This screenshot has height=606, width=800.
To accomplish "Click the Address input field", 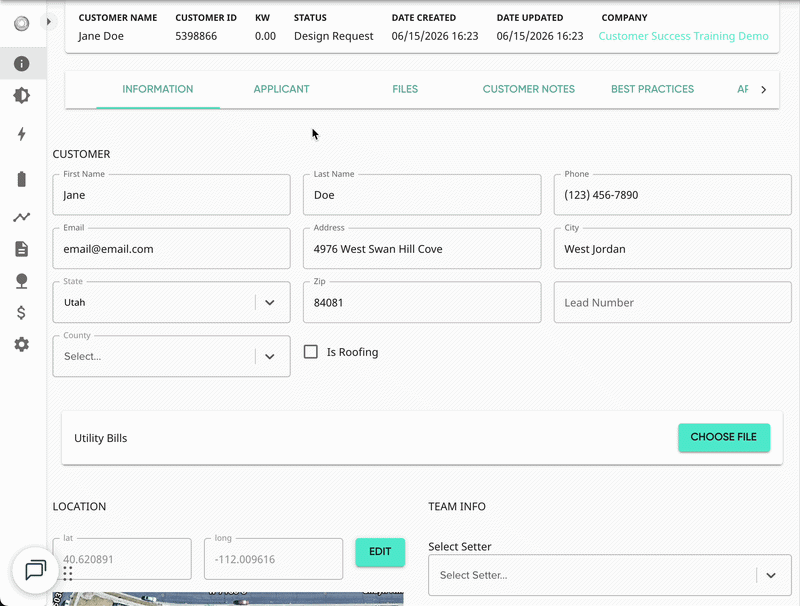I will (x=422, y=248).
